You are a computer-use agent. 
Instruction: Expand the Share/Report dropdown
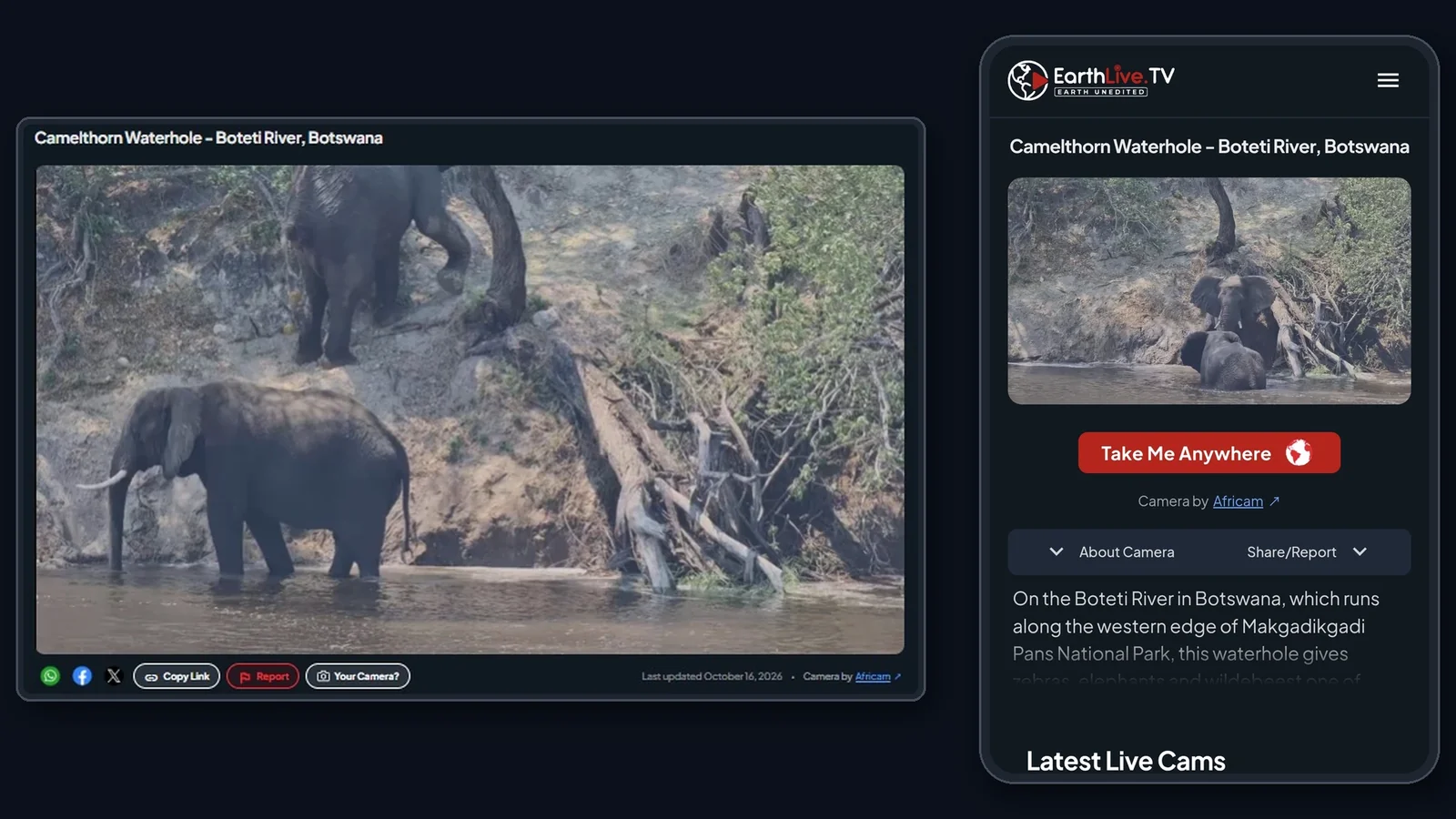pyautogui.click(x=1307, y=552)
